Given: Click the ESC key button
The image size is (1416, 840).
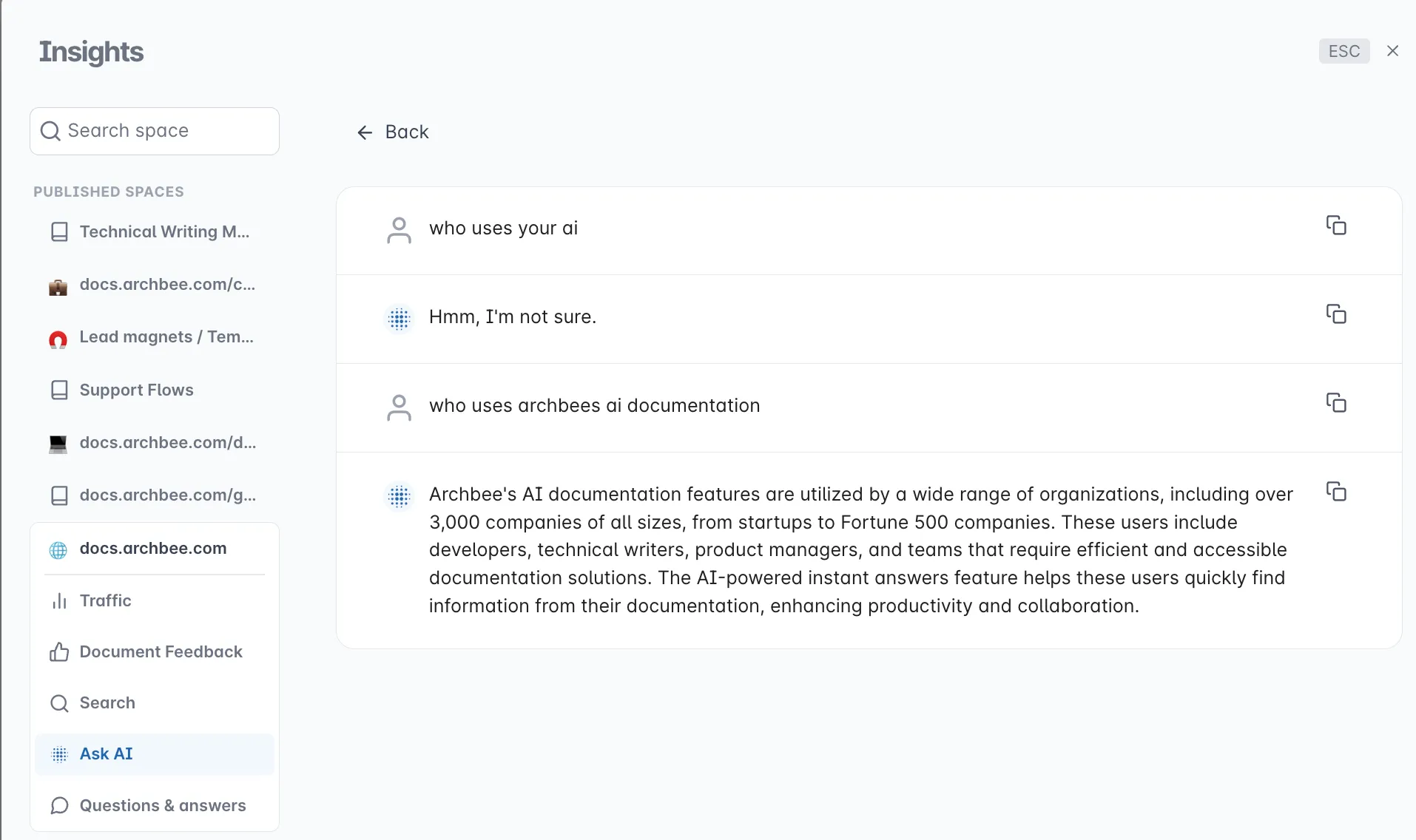Looking at the screenshot, I should point(1343,51).
